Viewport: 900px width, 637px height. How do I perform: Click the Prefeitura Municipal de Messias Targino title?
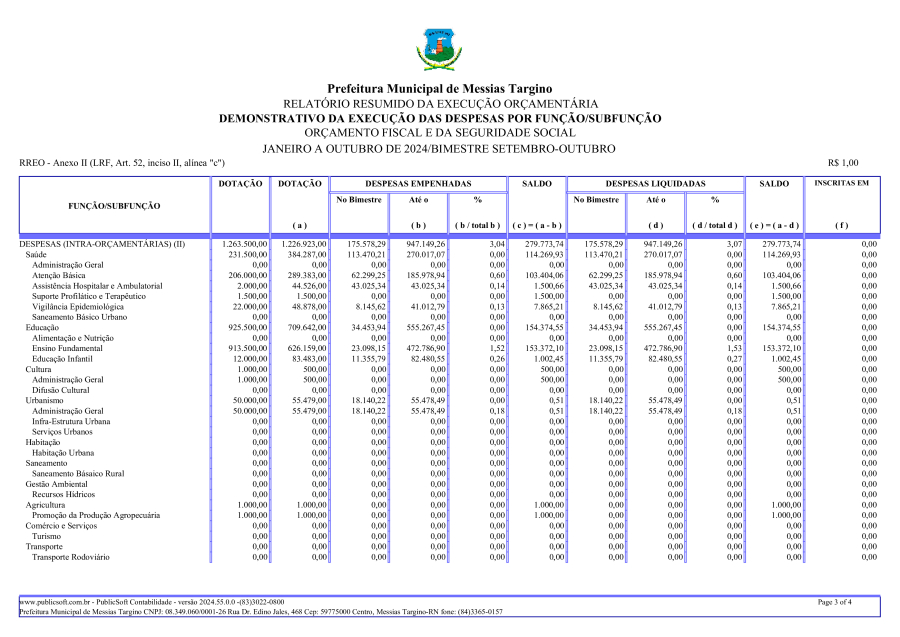439,89
